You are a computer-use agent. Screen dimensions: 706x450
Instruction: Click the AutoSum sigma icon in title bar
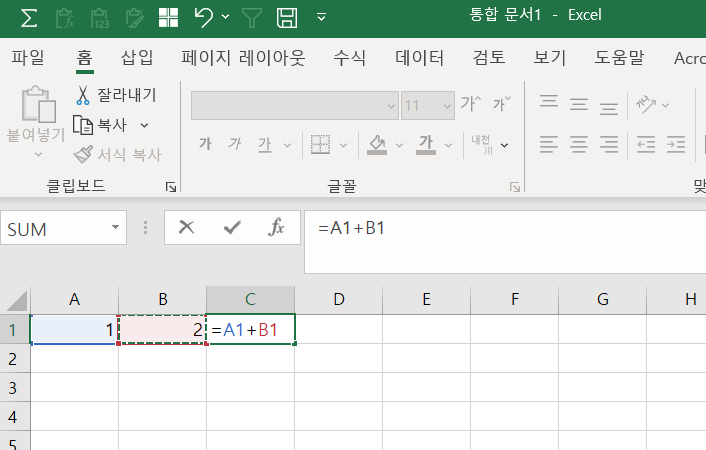pos(30,17)
